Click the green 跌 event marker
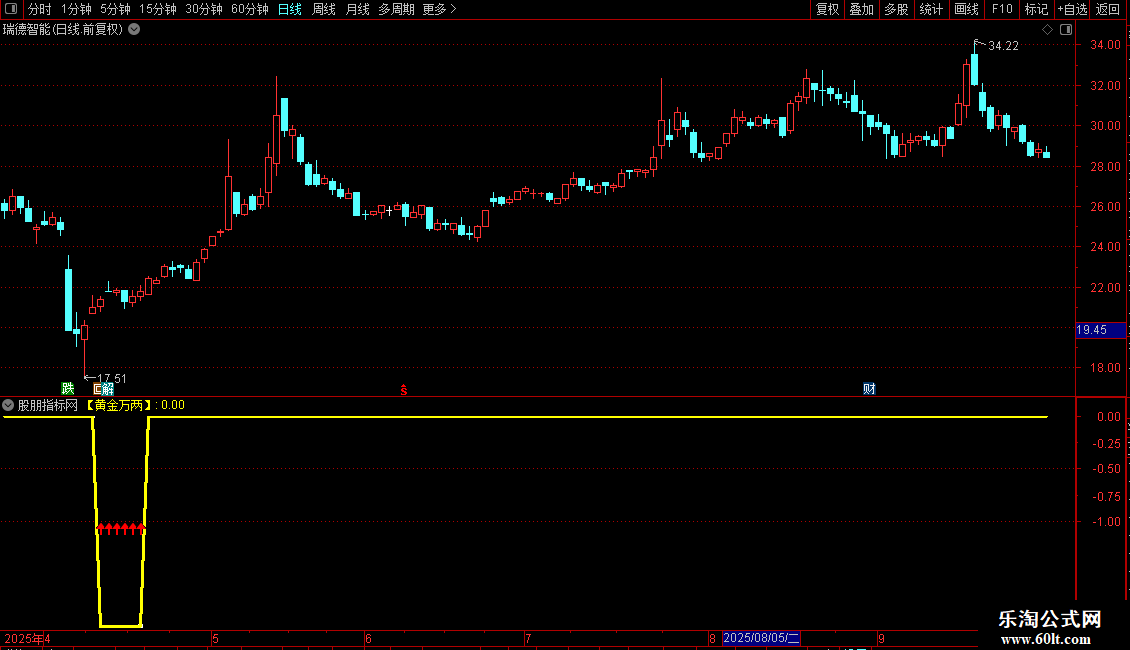 click(x=68, y=389)
